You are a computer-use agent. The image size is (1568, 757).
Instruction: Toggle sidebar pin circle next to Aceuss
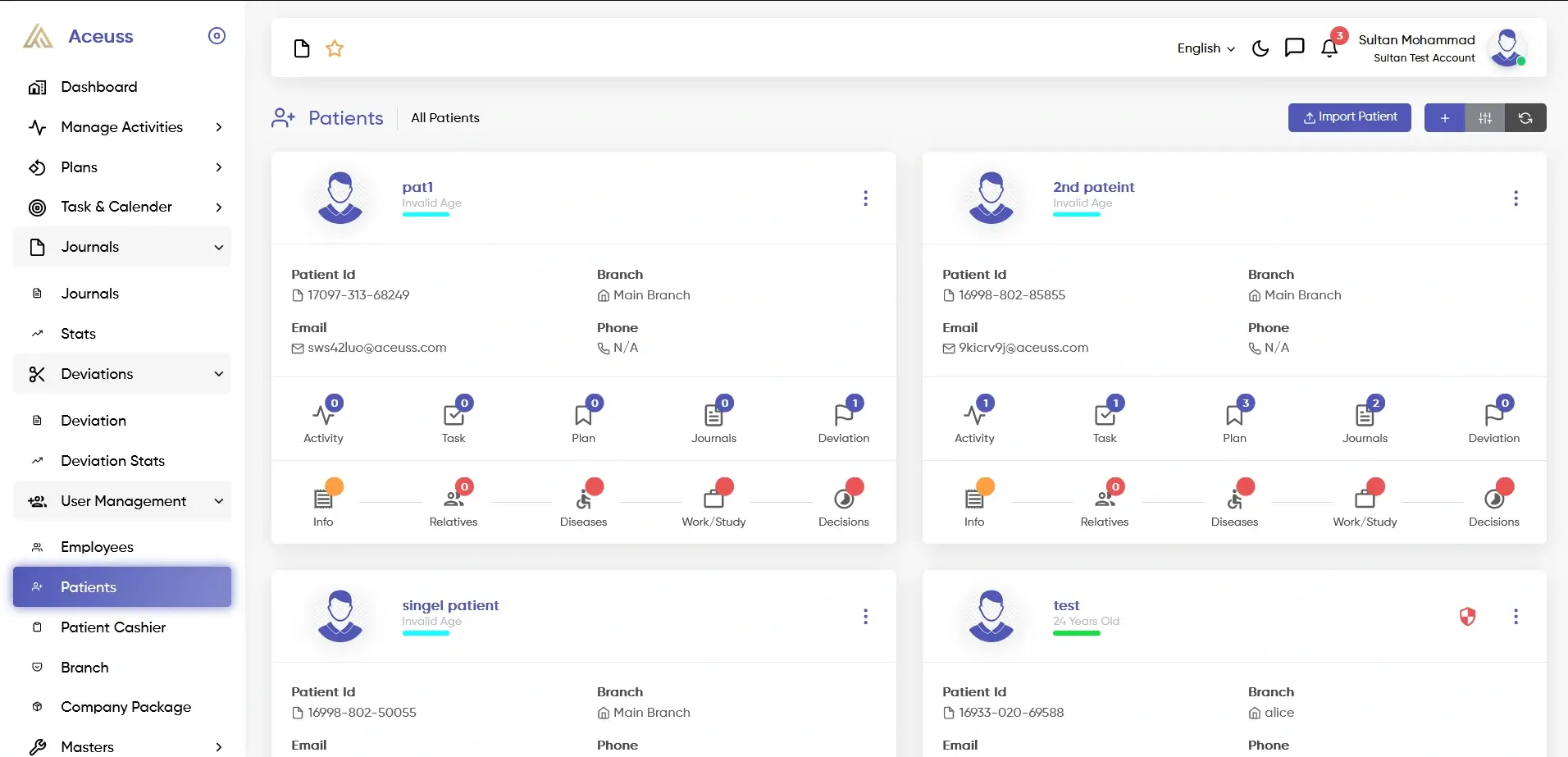(x=217, y=36)
